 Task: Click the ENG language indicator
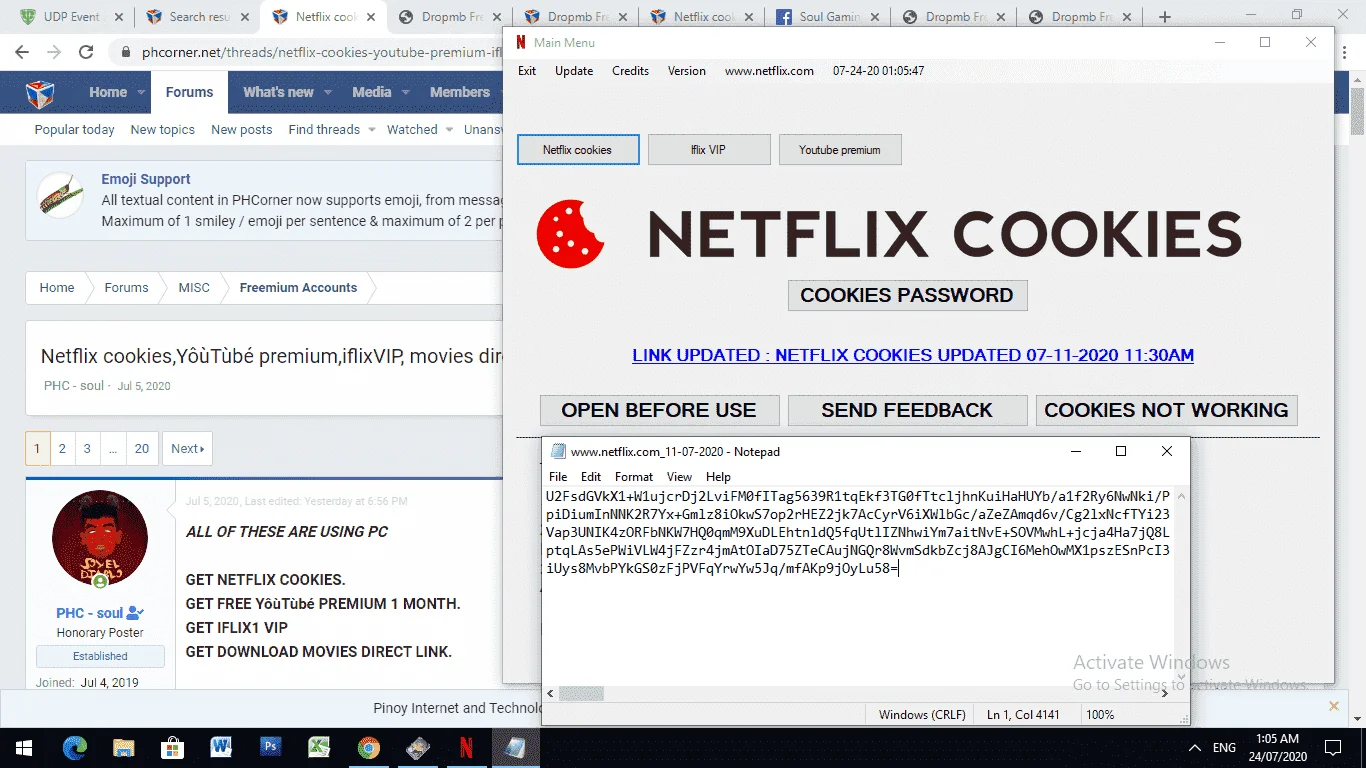pos(1224,747)
